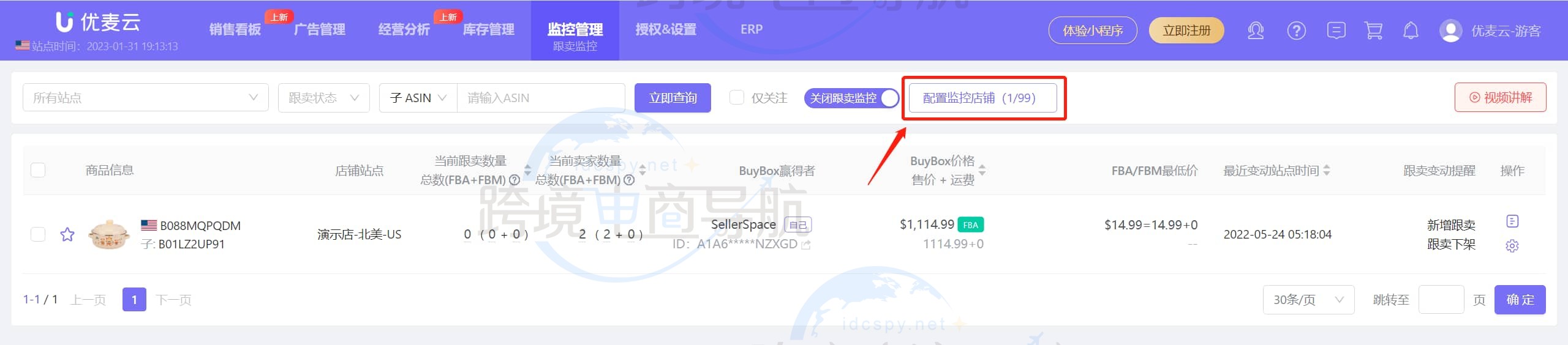Open the customer service headset icon
Viewport: 1568px width, 345px height.
[1256, 31]
